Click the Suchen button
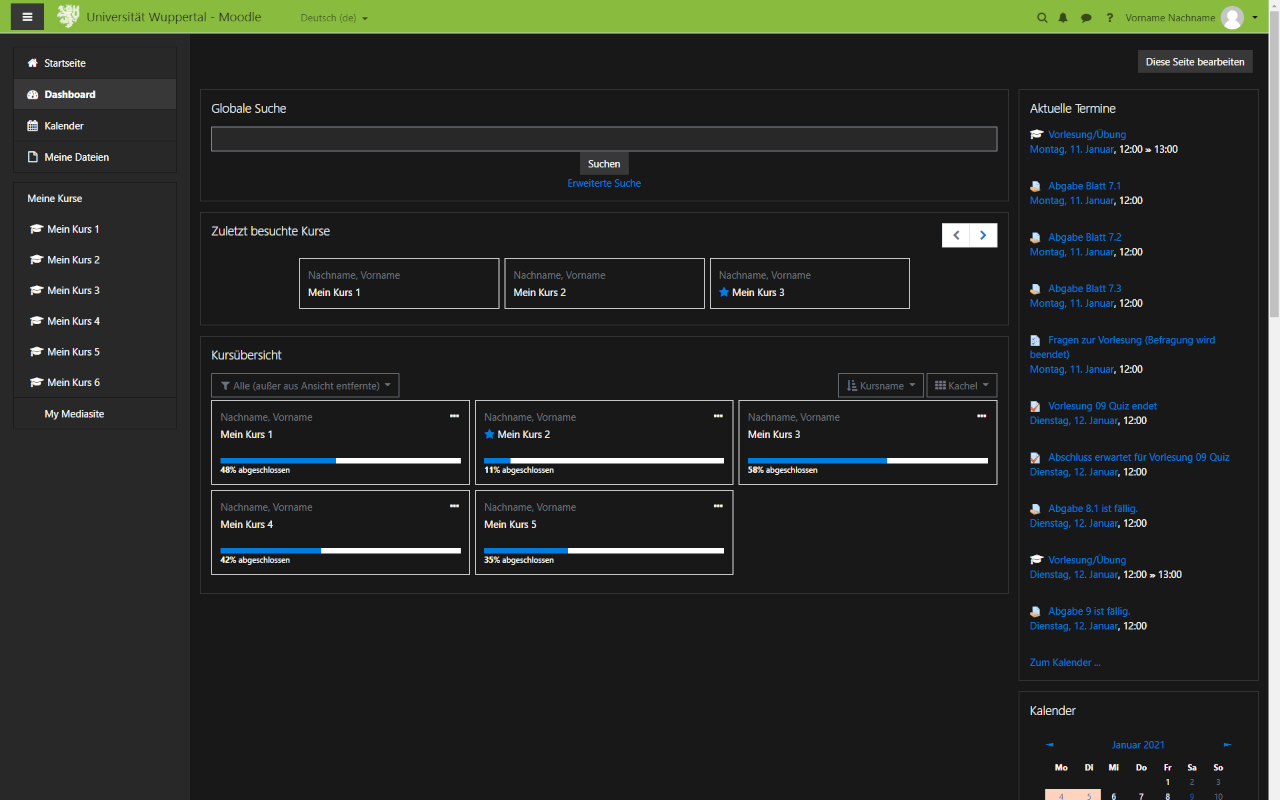Screen dimensions: 1280x800 pyautogui.click(x=604, y=163)
